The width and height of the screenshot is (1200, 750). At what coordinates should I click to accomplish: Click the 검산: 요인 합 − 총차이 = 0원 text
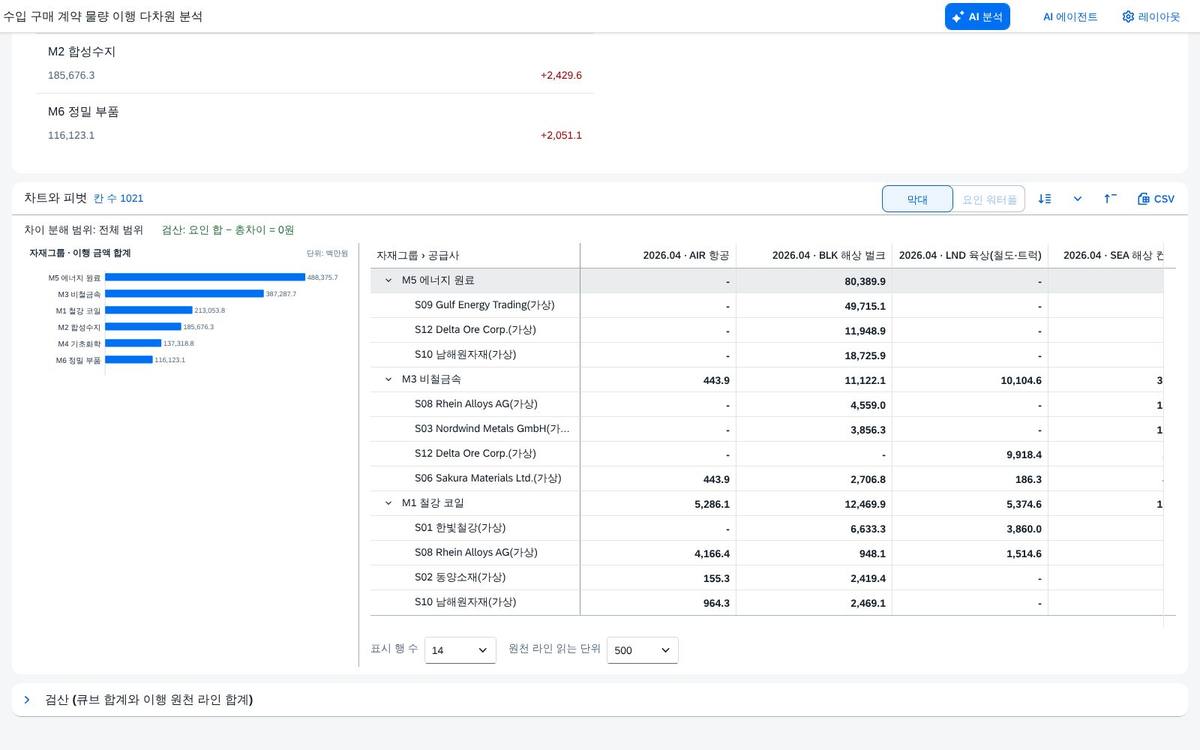coord(228,230)
